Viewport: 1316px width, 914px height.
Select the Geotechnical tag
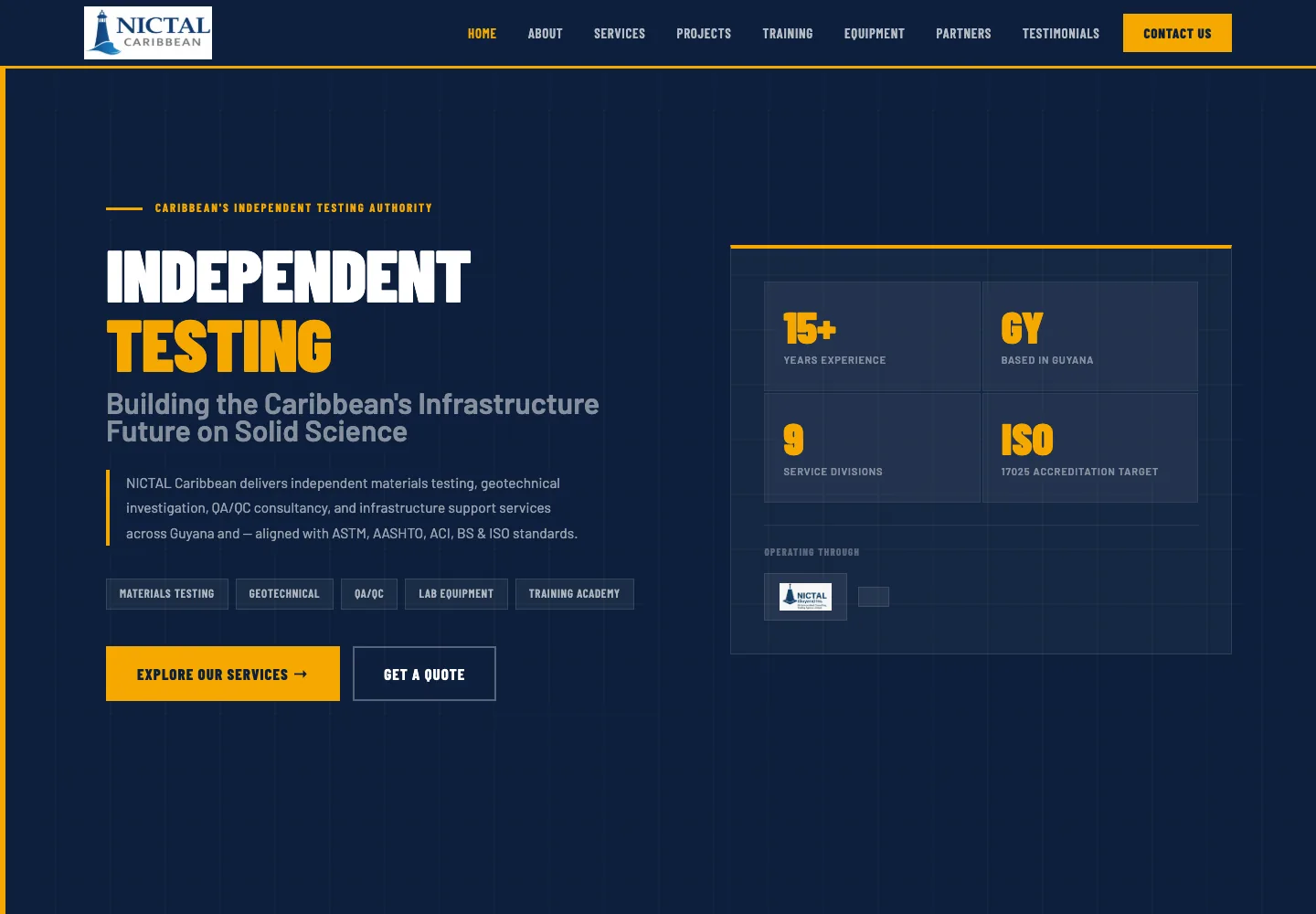coord(284,594)
